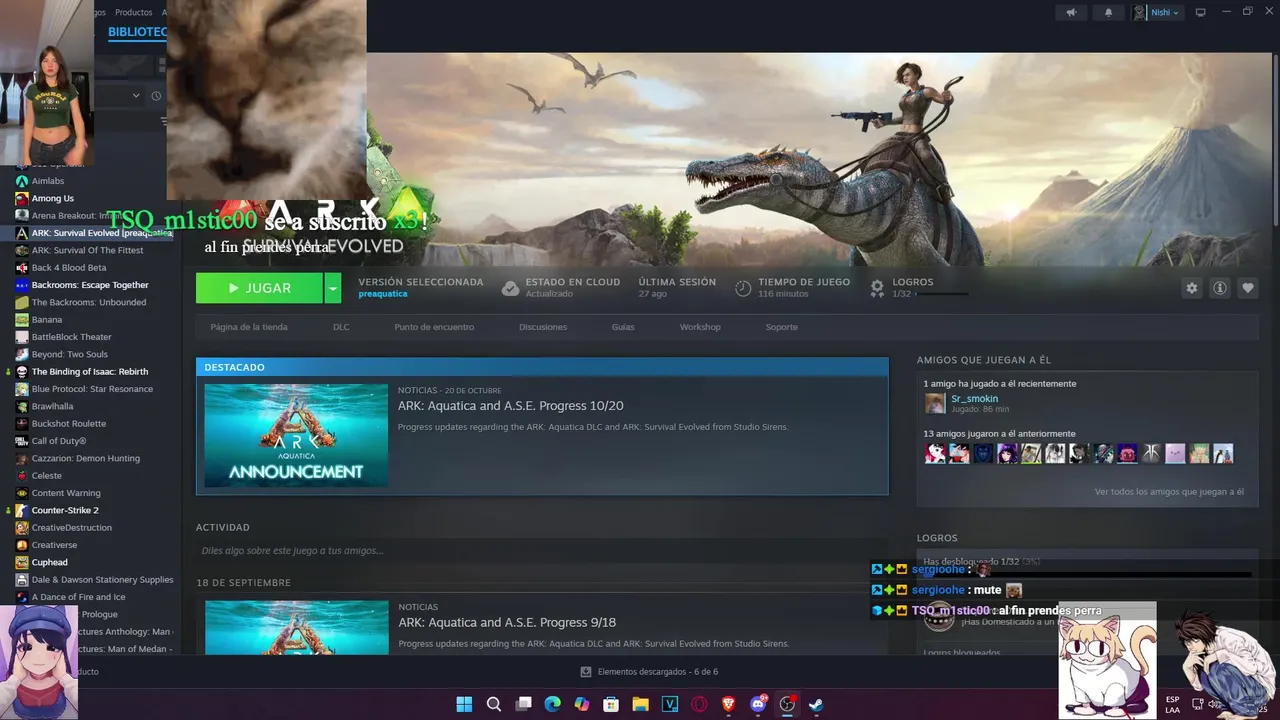1280x720 pixels.
Task: Switch to the Workshop tab
Action: (x=700, y=327)
